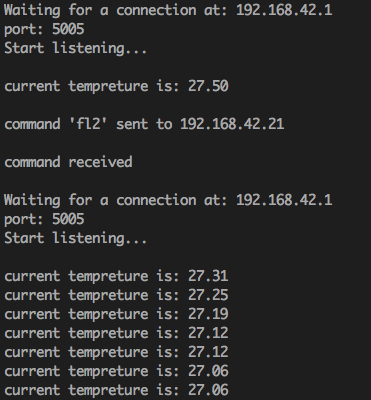
Task: Click the 'command received' line
Action: tap(68, 162)
